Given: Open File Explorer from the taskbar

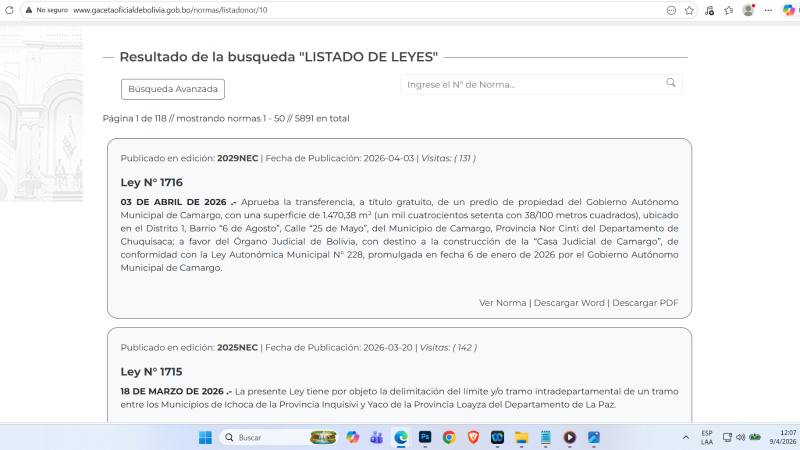Looking at the screenshot, I should (x=521, y=438).
